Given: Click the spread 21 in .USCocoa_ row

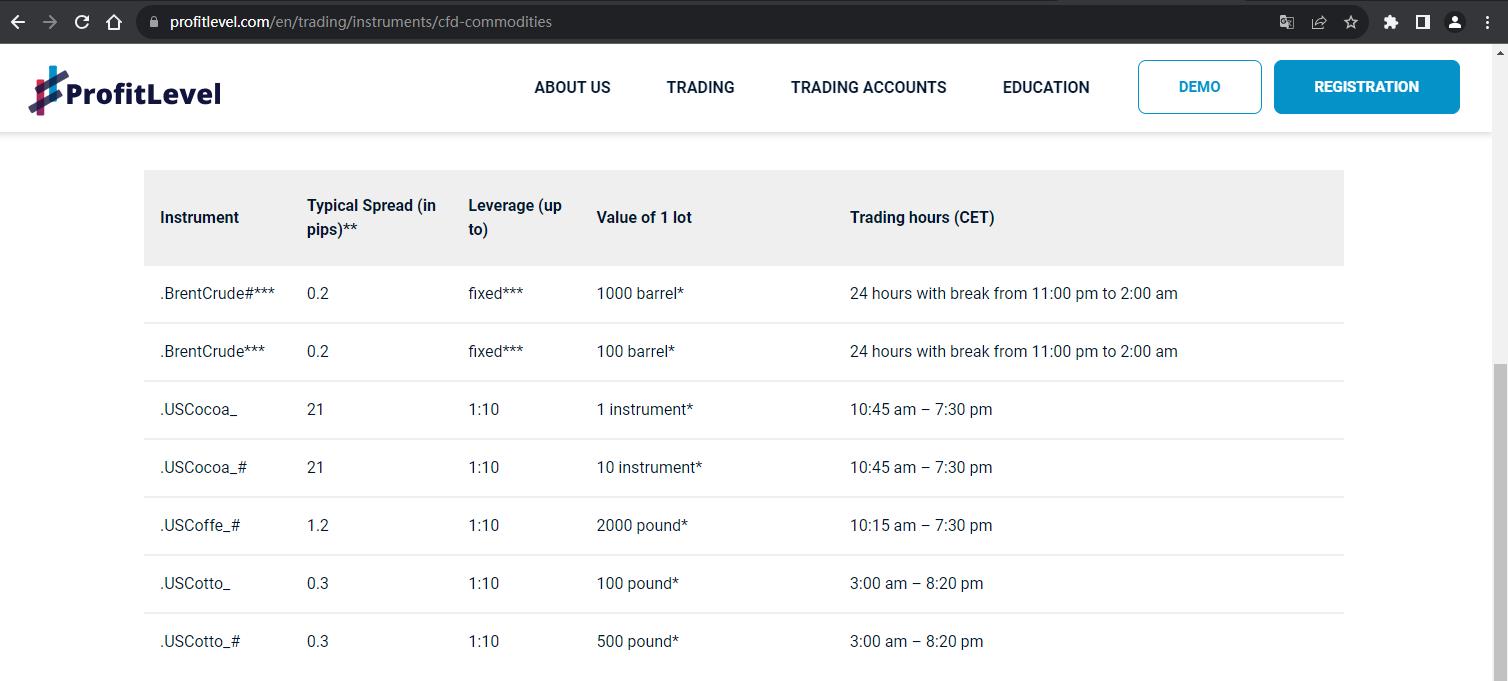Looking at the screenshot, I should [315, 409].
